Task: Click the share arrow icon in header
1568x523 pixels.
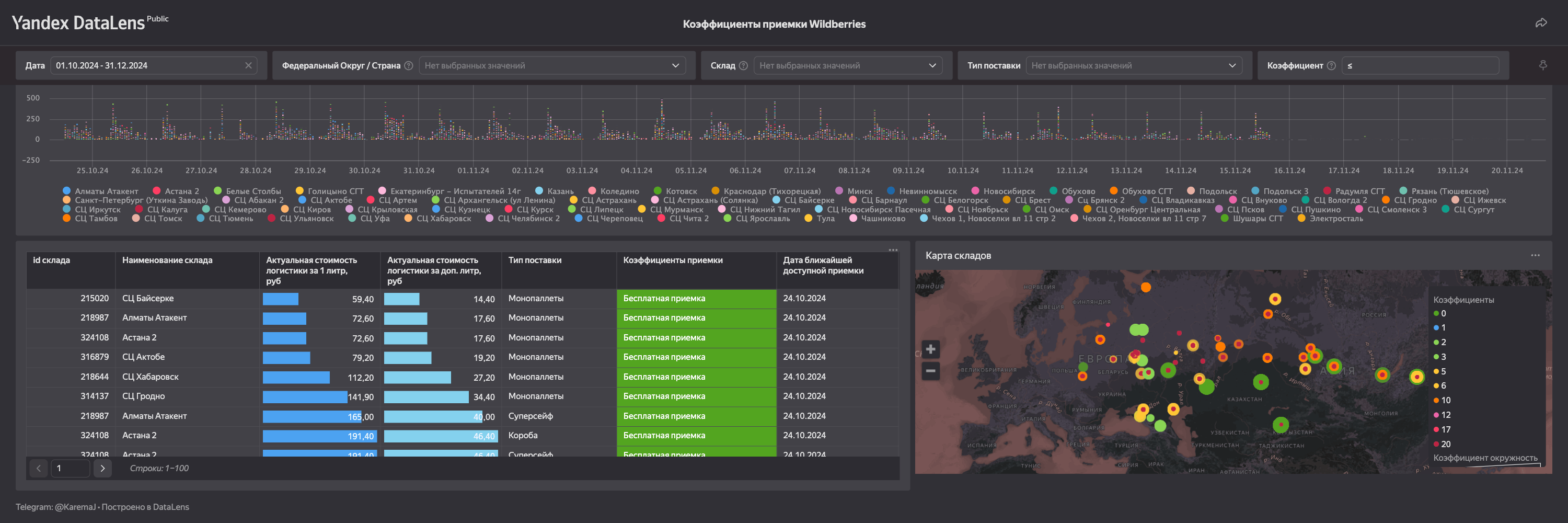Action: [1541, 23]
